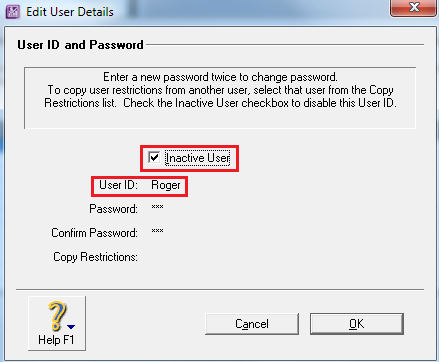Dismiss the dialog with Cancel
The image size is (439, 362).
[252, 324]
